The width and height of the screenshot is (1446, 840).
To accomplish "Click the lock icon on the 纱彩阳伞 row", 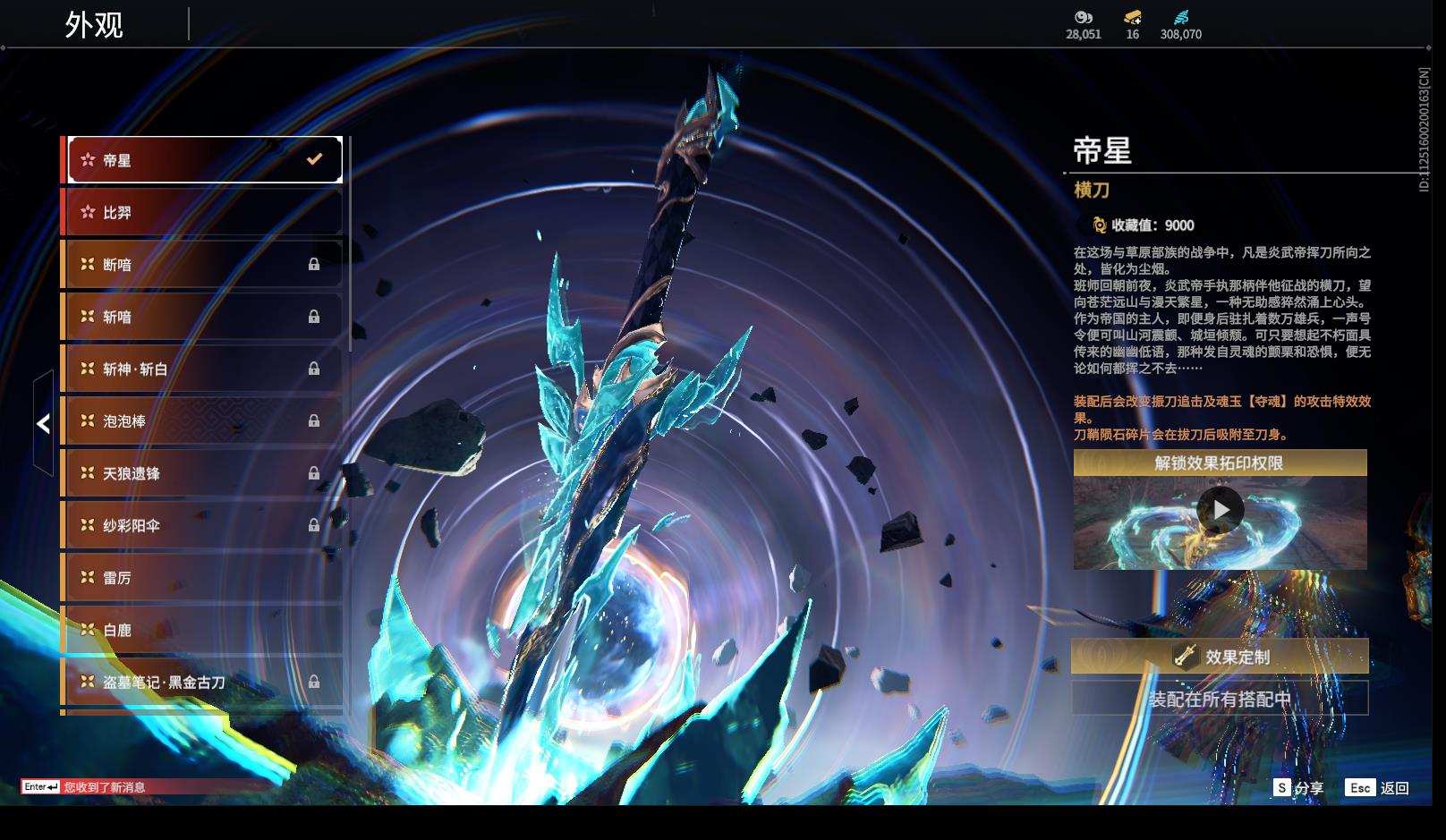I will tap(314, 525).
